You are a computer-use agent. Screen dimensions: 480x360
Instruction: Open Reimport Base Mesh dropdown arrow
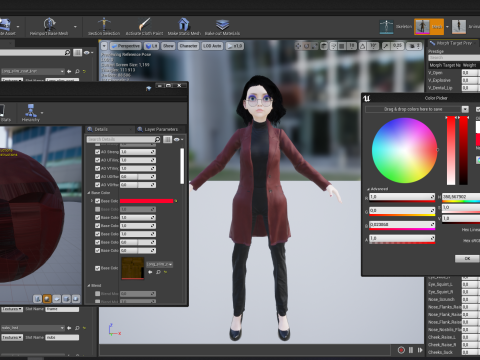[75, 27]
